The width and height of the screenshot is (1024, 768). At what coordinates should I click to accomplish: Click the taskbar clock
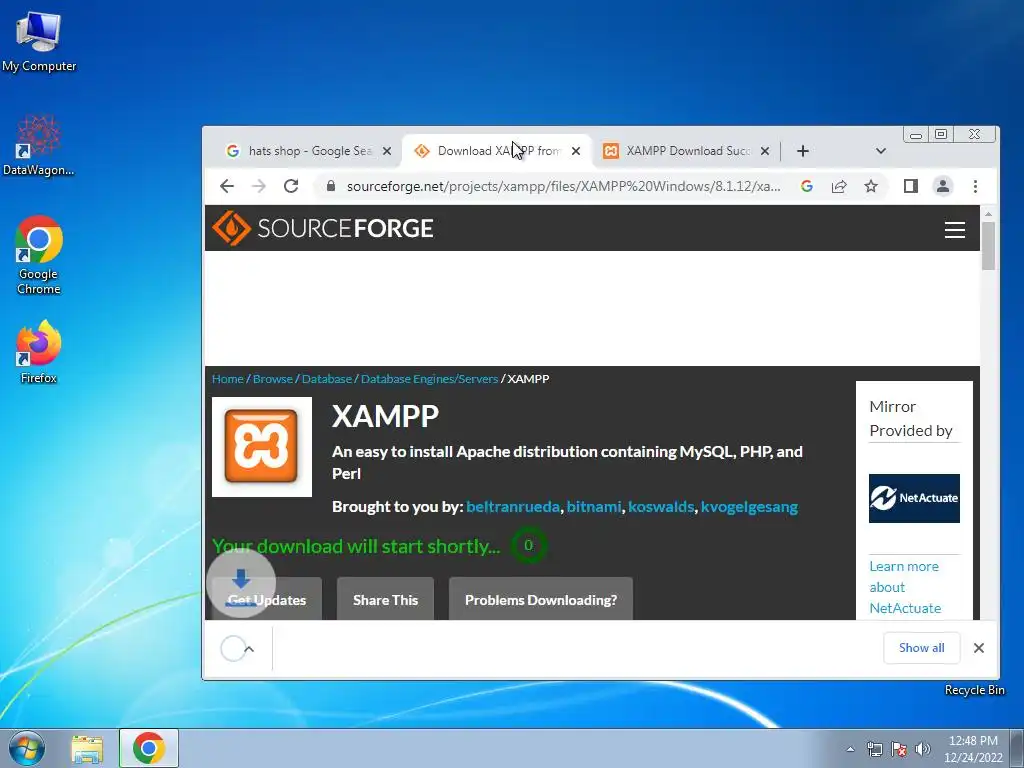coord(973,749)
